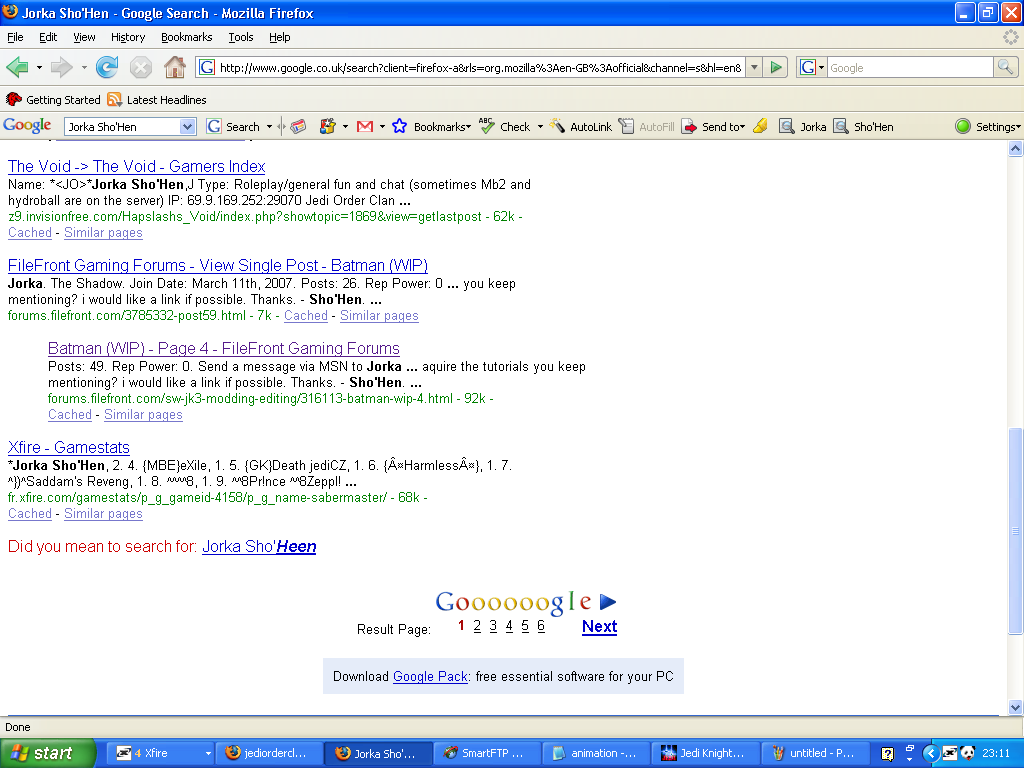
Task: Run the spelling Check tool
Action: [505, 127]
